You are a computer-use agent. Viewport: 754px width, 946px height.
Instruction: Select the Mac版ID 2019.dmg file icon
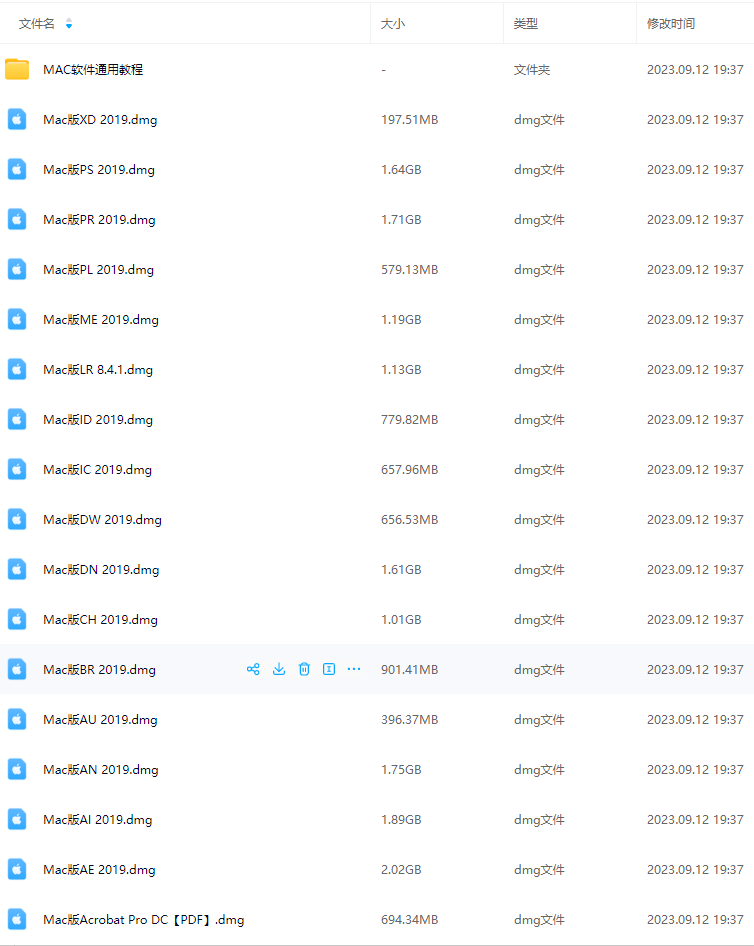pyautogui.click(x=17, y=419)
